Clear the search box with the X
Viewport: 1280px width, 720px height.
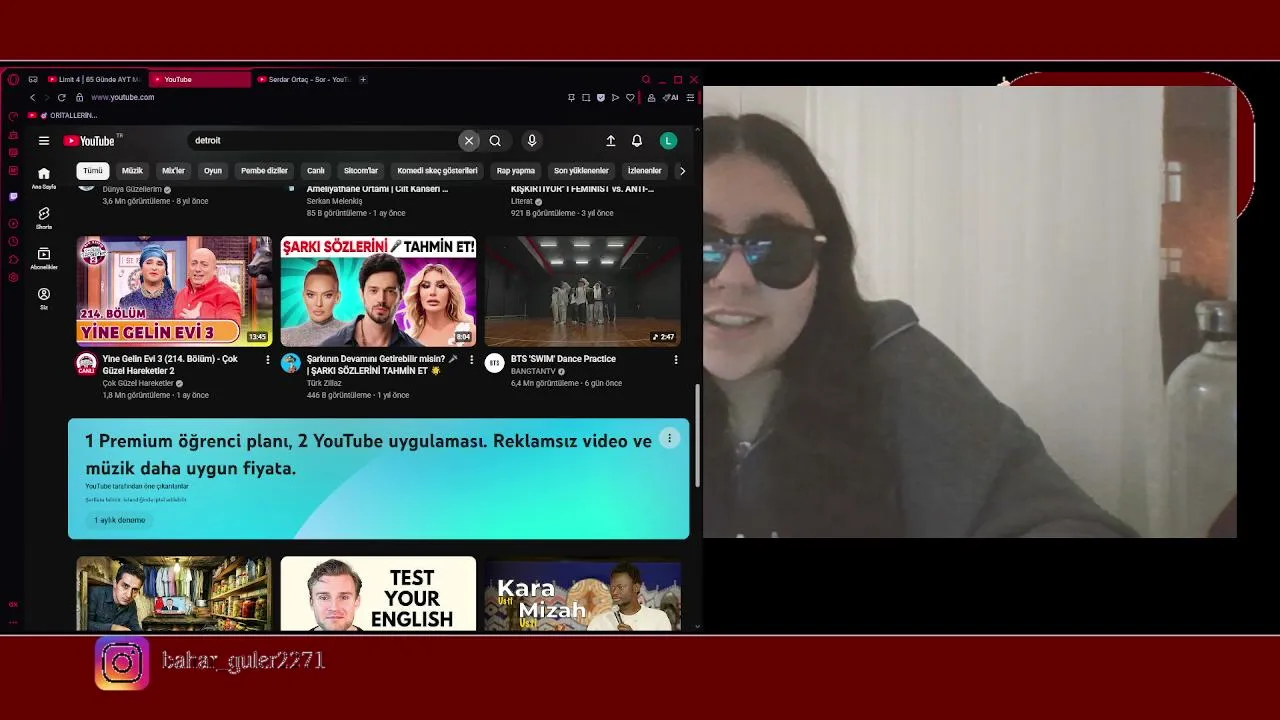click(x=469, y=141)
